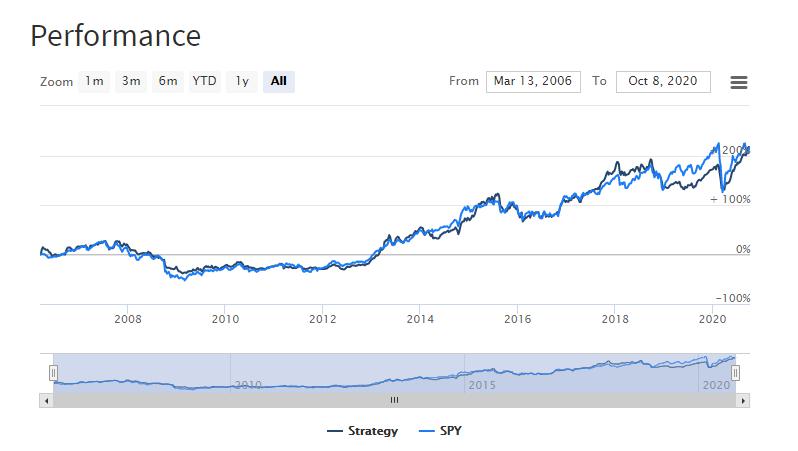Edit the From date Mar 13, 2006
Image resolution: width=798 pixels, height=451 pixels.
click(x=533, y=81)
